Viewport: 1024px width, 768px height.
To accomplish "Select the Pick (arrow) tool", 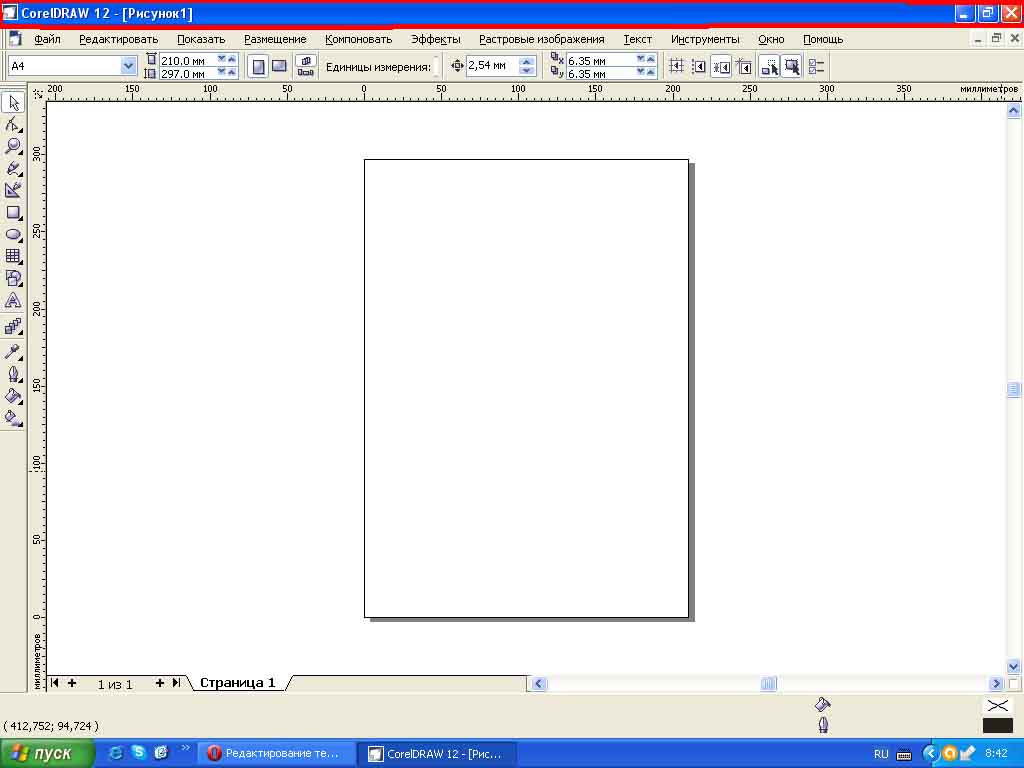I will [x=13, y=103].
